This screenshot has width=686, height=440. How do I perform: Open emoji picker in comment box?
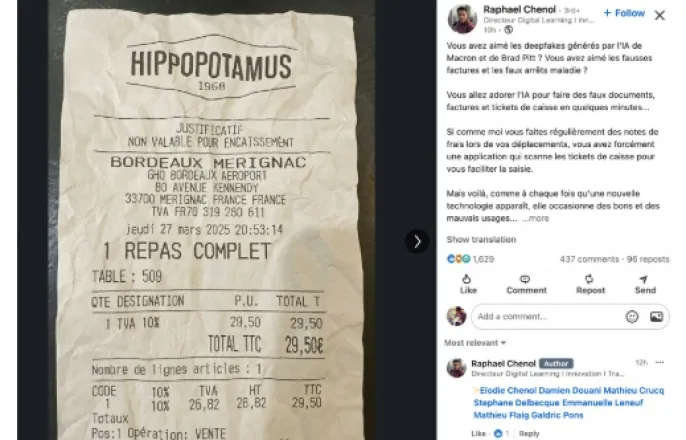point(632,316)
